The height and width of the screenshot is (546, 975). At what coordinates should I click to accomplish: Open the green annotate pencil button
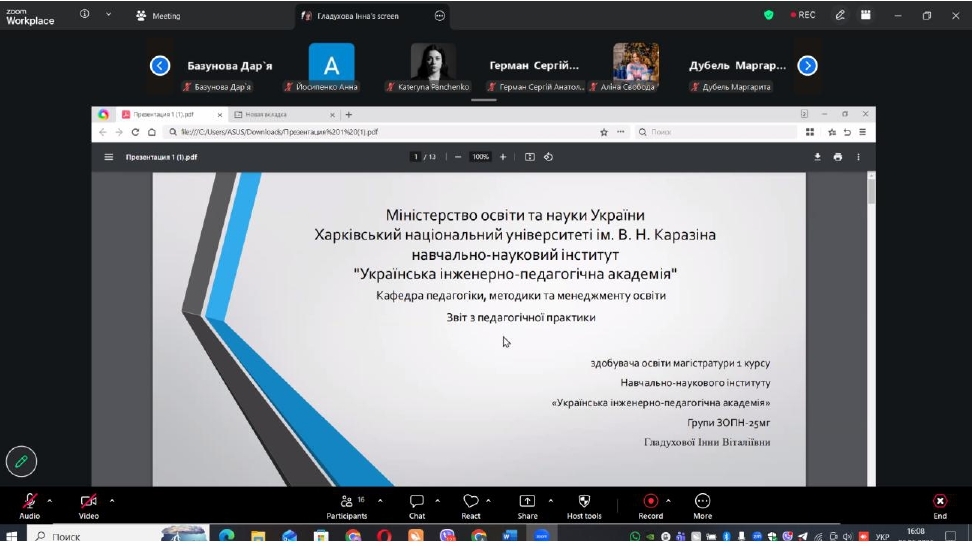pos(21,463)
